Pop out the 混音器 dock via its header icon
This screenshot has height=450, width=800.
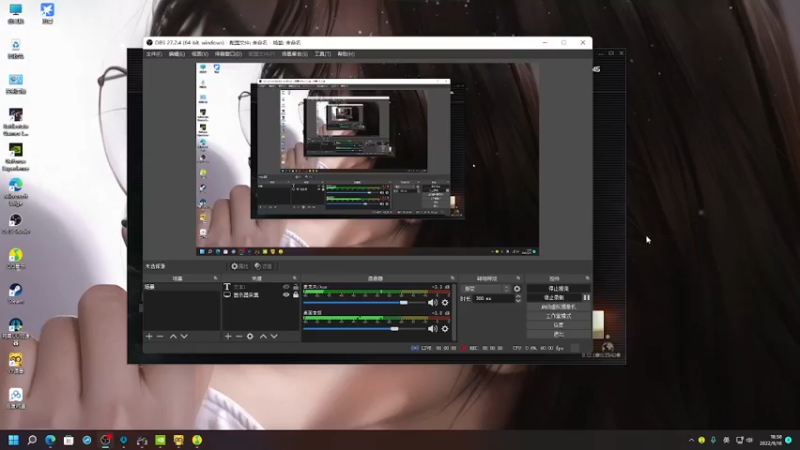(x=452, y=279)
